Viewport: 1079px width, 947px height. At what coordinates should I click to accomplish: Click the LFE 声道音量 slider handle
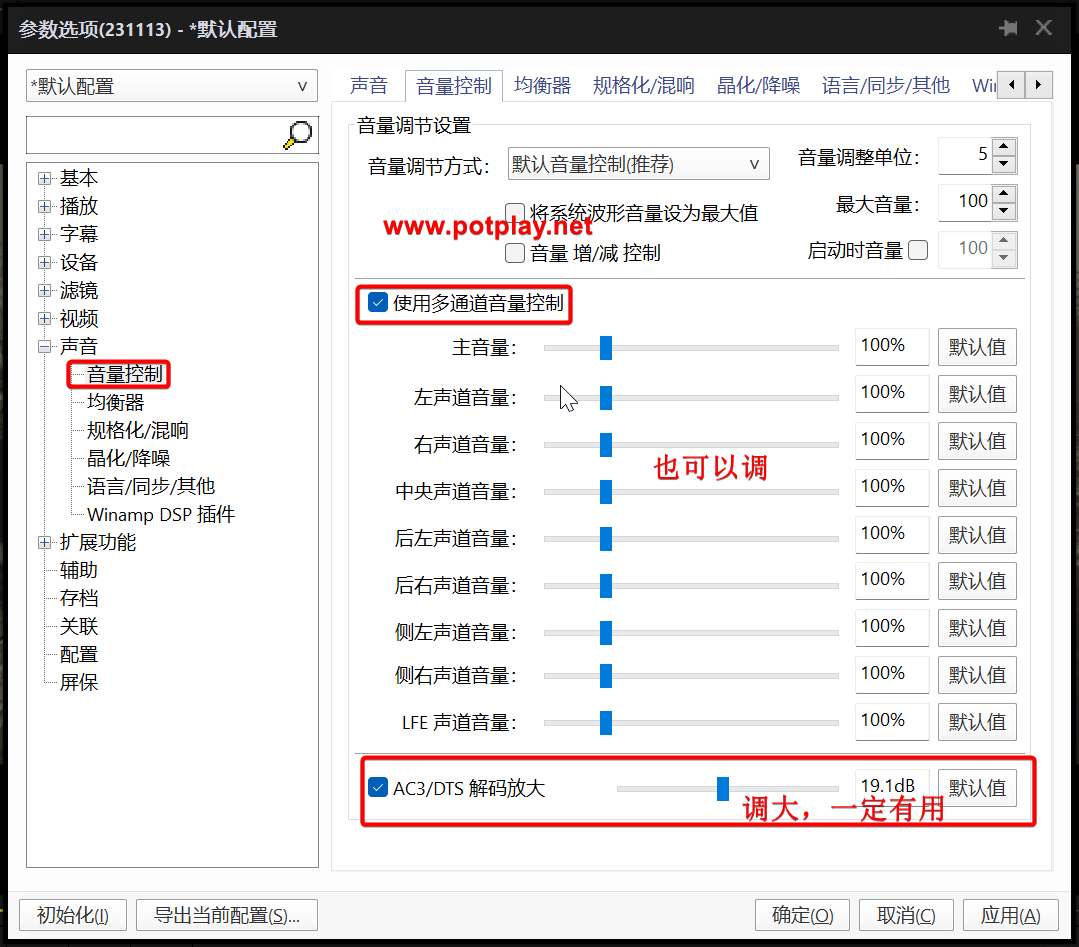coord(606,723)
